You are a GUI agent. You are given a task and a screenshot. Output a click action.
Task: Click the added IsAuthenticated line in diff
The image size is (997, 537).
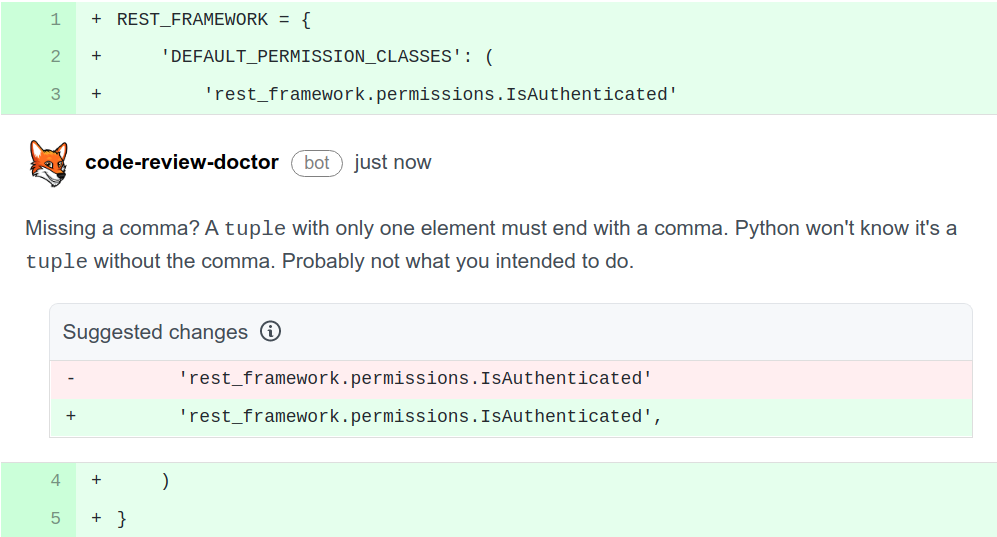pyautogui.click(x=536, y=94)
